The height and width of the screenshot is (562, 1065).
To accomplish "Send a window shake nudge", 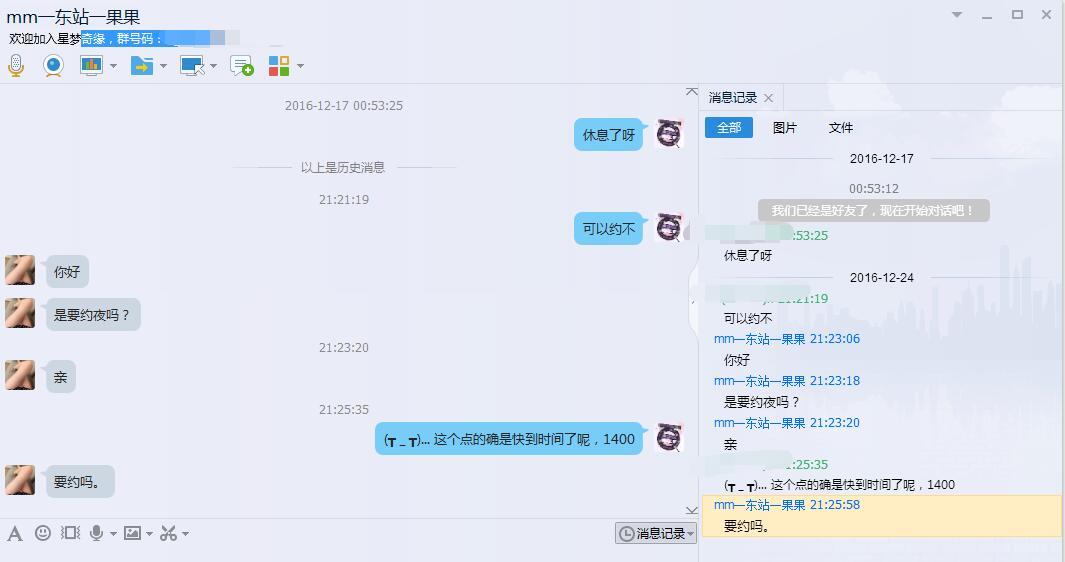I will (x=71, y=533).
